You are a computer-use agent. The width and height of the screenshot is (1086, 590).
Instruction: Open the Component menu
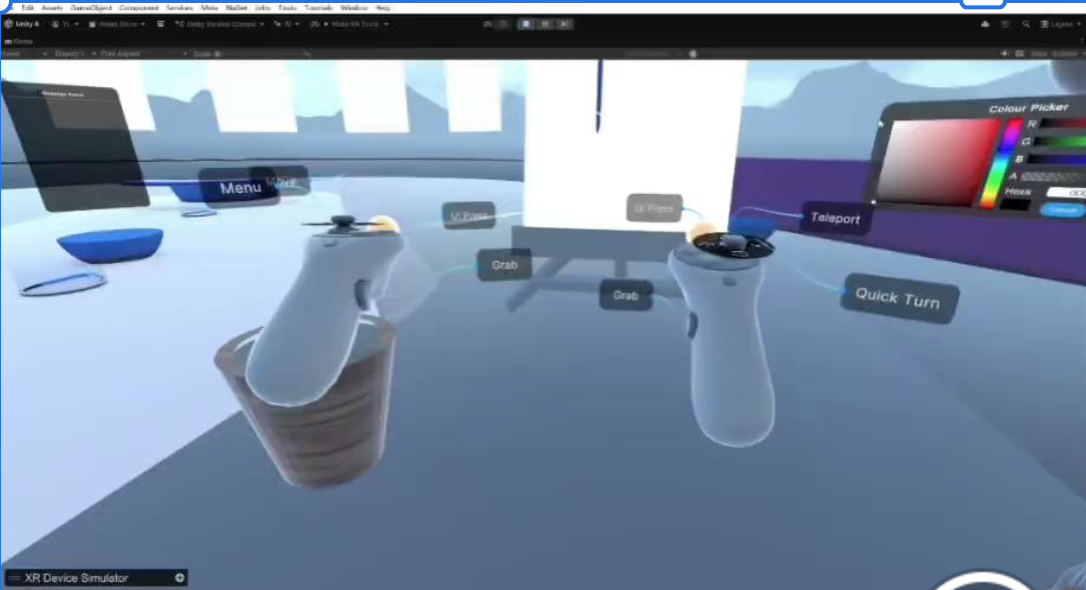(139, 8)
